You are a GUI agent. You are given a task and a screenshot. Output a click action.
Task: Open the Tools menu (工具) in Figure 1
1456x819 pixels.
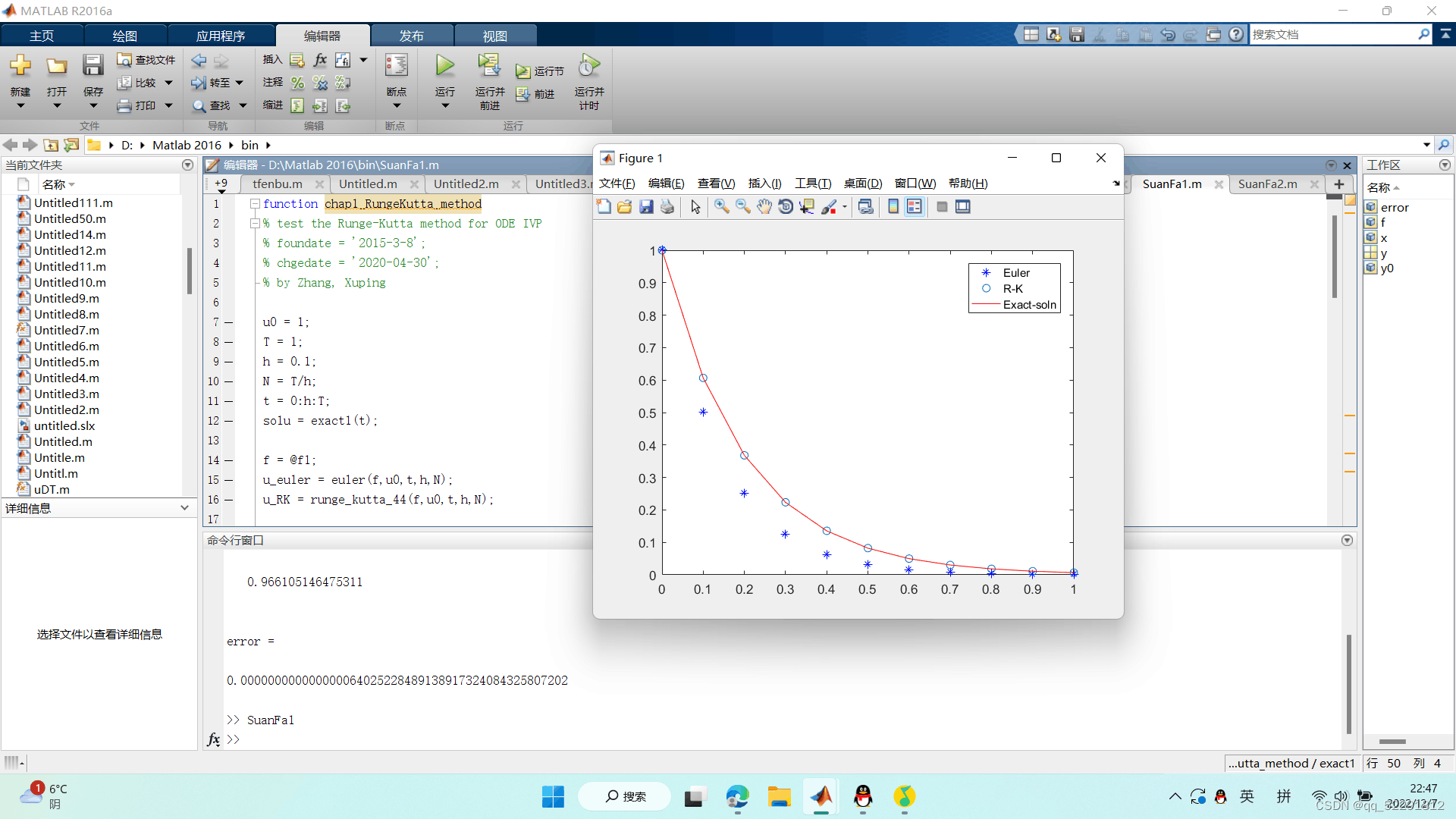pyautogui.click(x=812, y=184)
